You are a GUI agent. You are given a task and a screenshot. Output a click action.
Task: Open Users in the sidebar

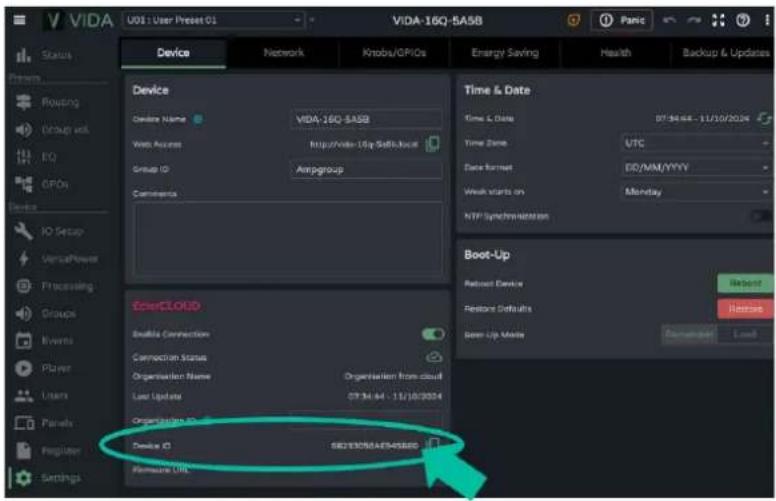pos(41,396)
